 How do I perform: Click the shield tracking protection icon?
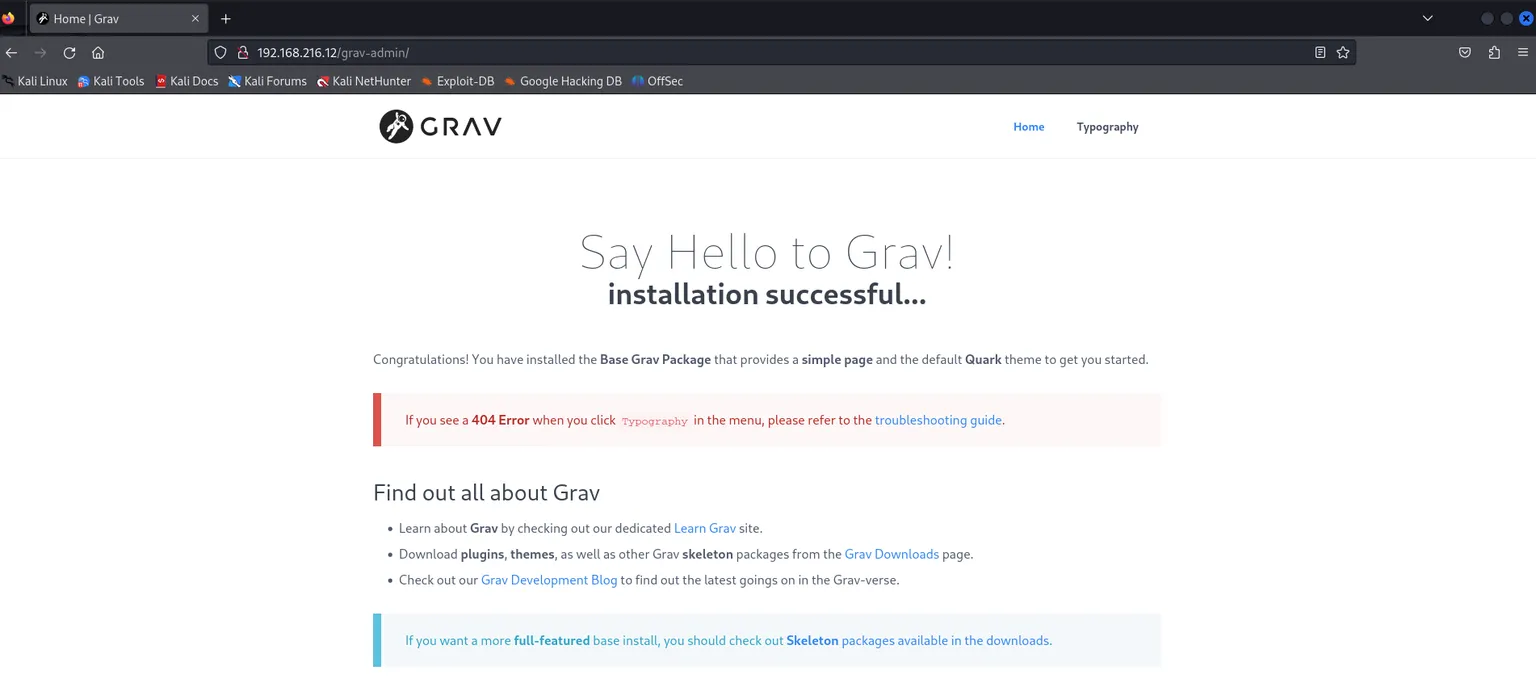[x=222, y=53]
